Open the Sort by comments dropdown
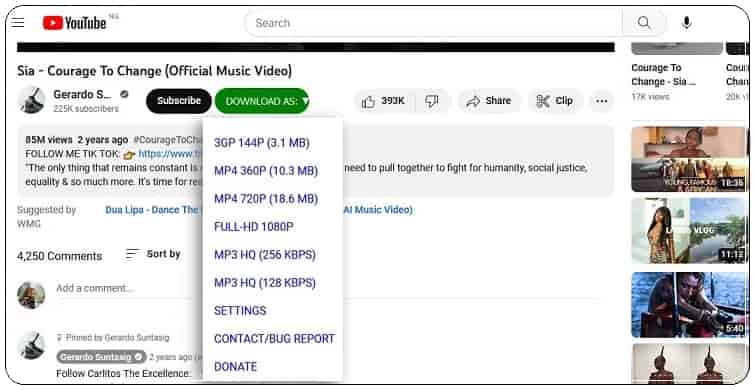 point(153,254)
